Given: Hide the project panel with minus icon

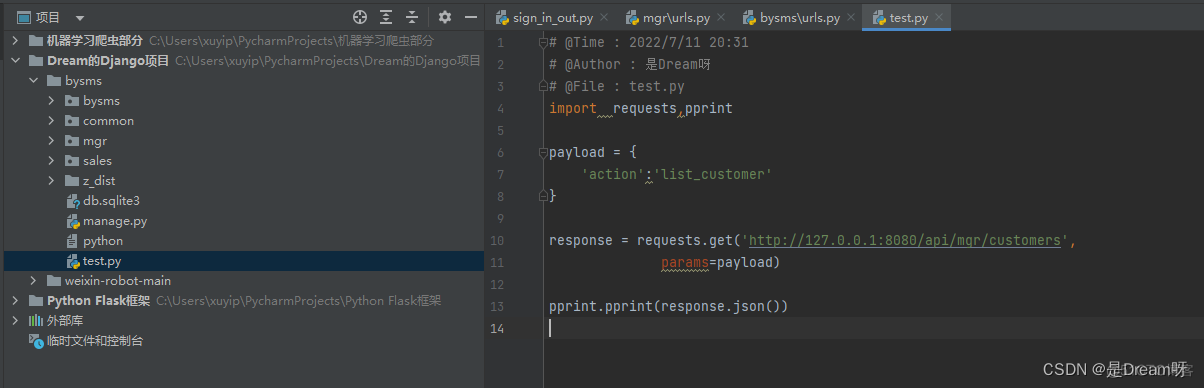Looking at the screenshot, I should 470,17.
